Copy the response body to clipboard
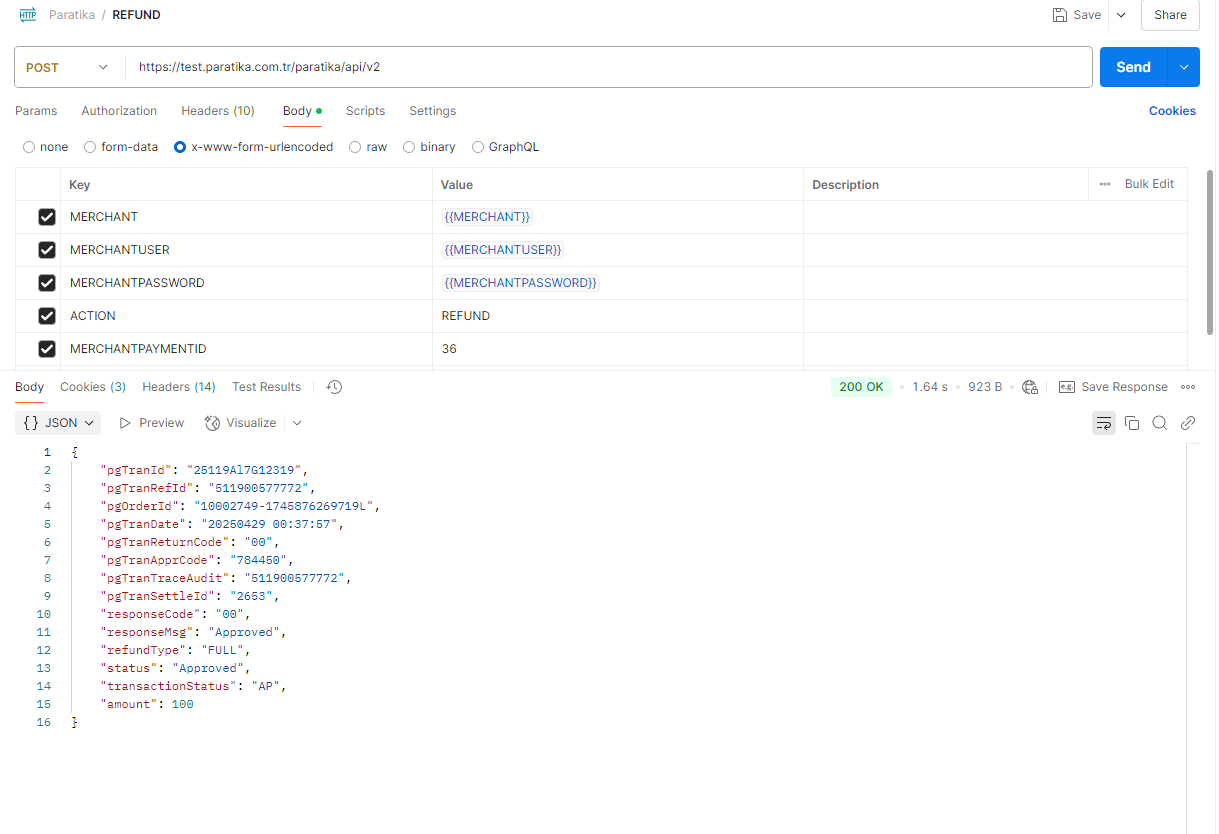The image size is (1219, 834). click(1132, 423)
